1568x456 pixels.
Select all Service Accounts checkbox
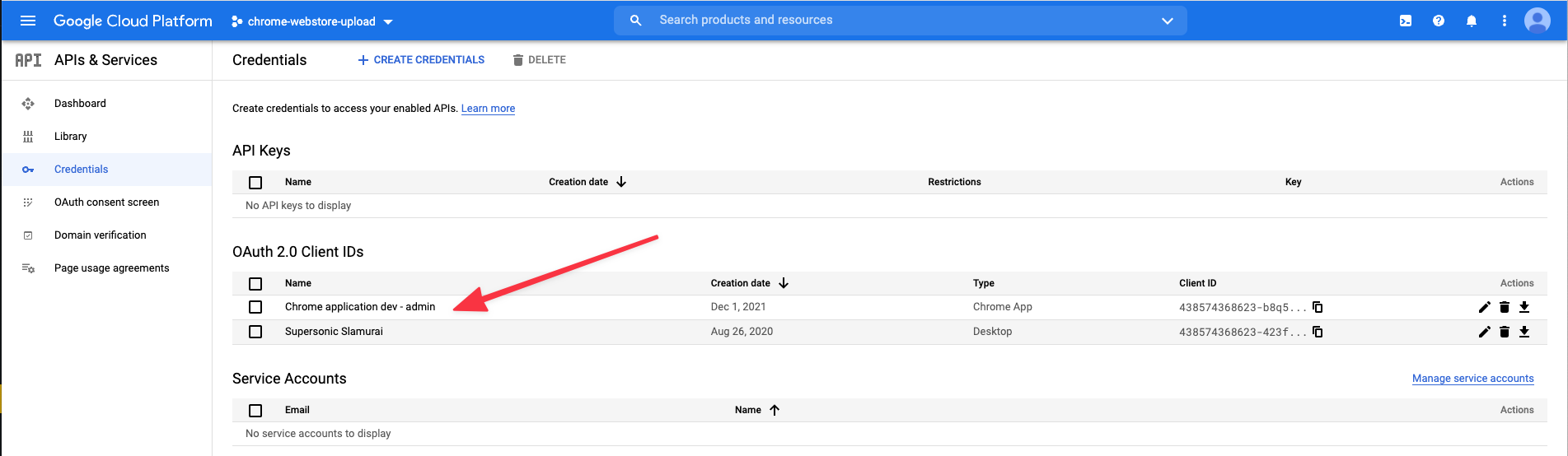click(x=255, y=411)
